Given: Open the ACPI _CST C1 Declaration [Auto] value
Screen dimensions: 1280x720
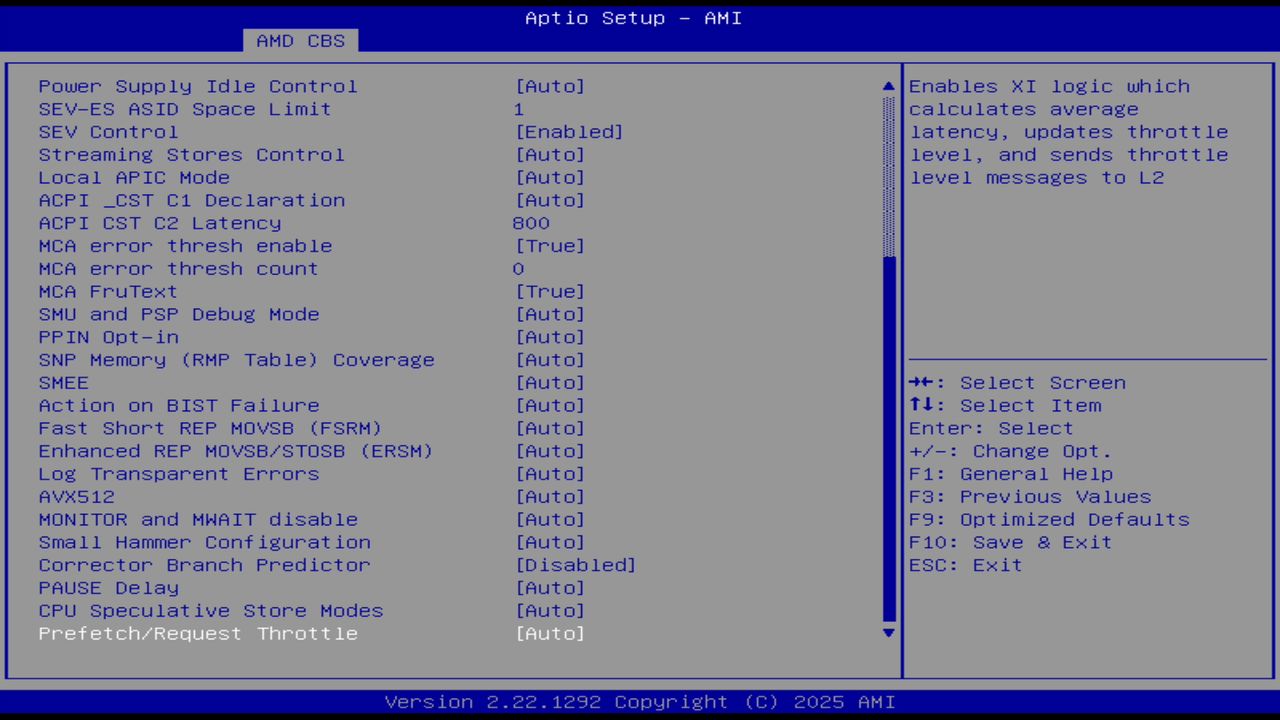Looking at the screenshot, I should (x=550, y=200).
